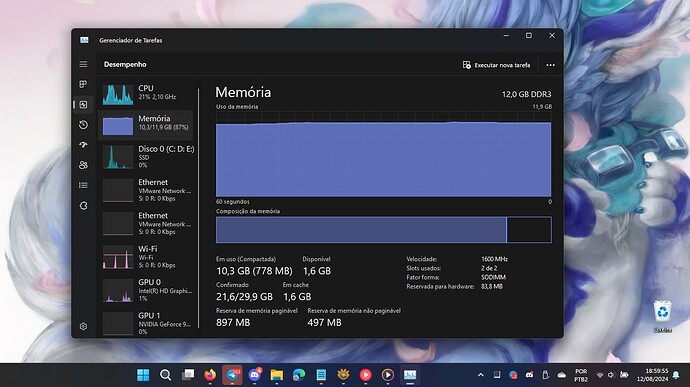Click the volume speaker tray icon
Image resolution: width=690 pixels, height=387 pixels.
pos(611,375)
